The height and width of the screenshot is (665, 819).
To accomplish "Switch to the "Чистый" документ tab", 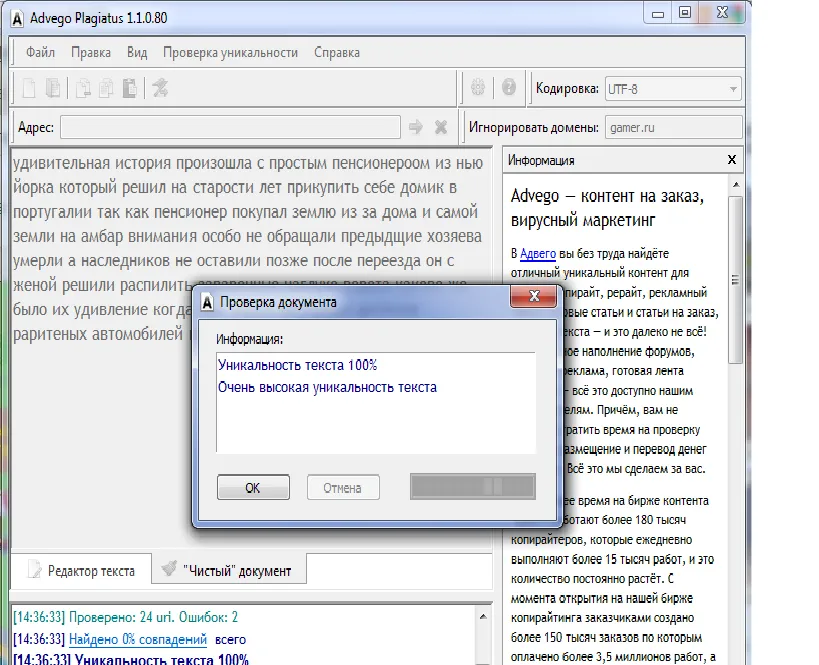I will (229, 570).
